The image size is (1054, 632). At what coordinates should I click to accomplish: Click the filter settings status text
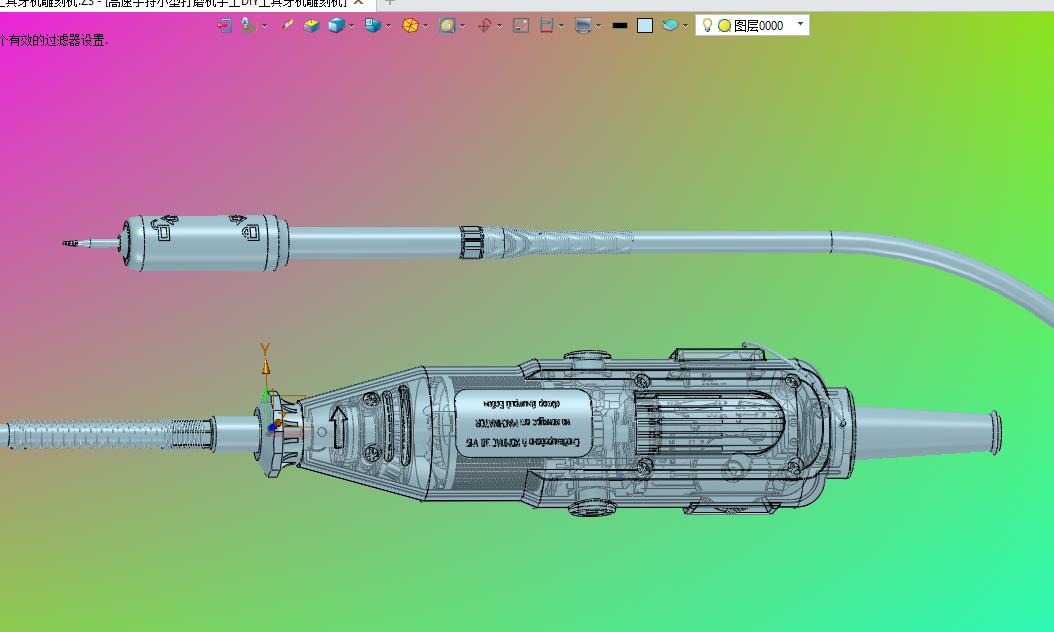pyautogui.click(x=54, y=41)
